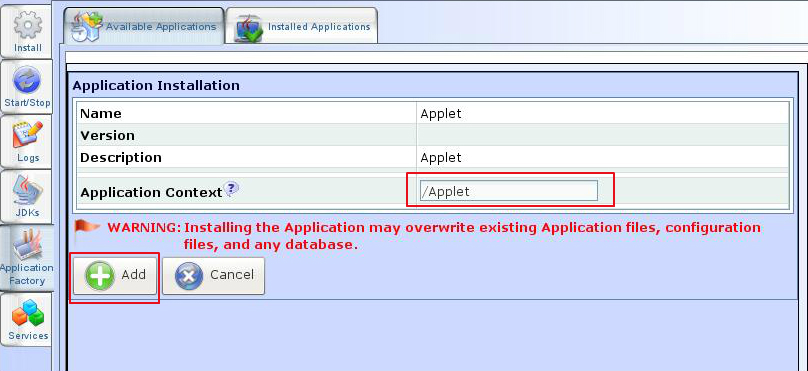Click the Application Context help icon
The width and height of the screenshot is (808, 371).
[232, 189]
